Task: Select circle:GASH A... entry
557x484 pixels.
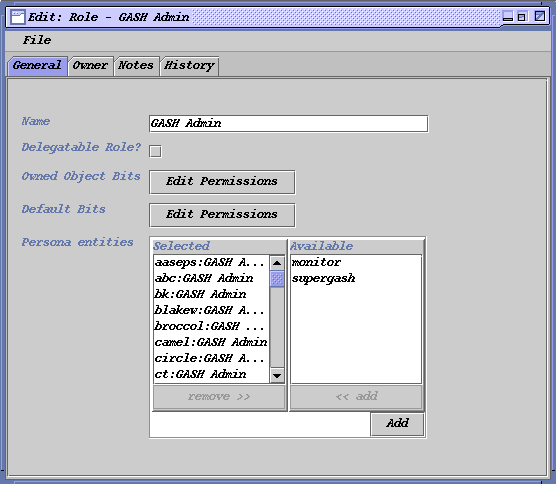Action: 211,358
